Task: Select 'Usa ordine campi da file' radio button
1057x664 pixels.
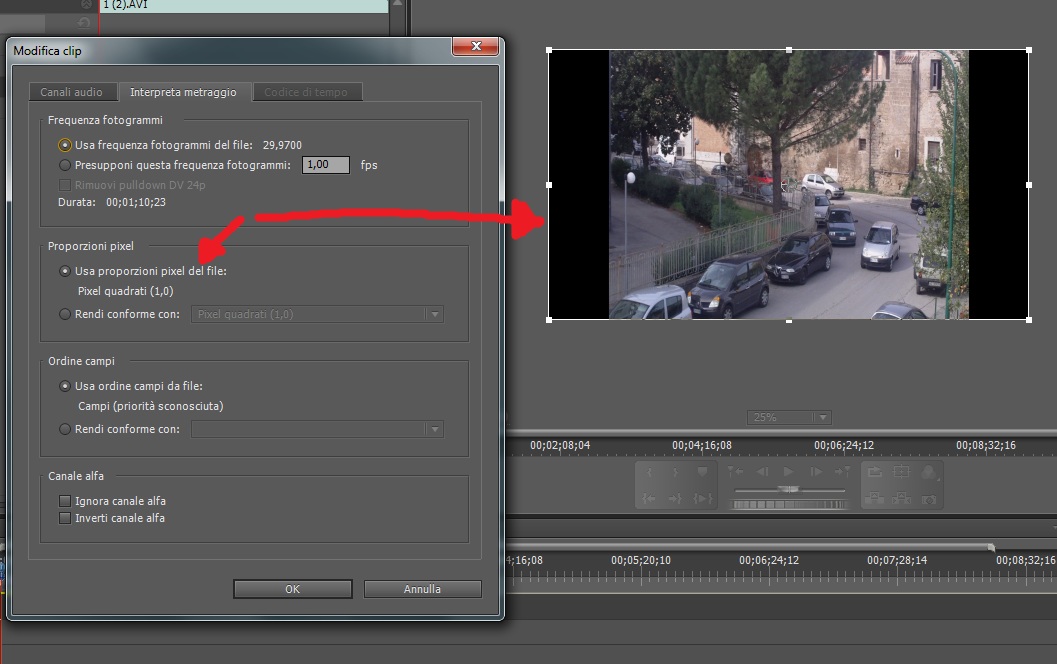Action: pyautogui.click(x=65, y=386)
